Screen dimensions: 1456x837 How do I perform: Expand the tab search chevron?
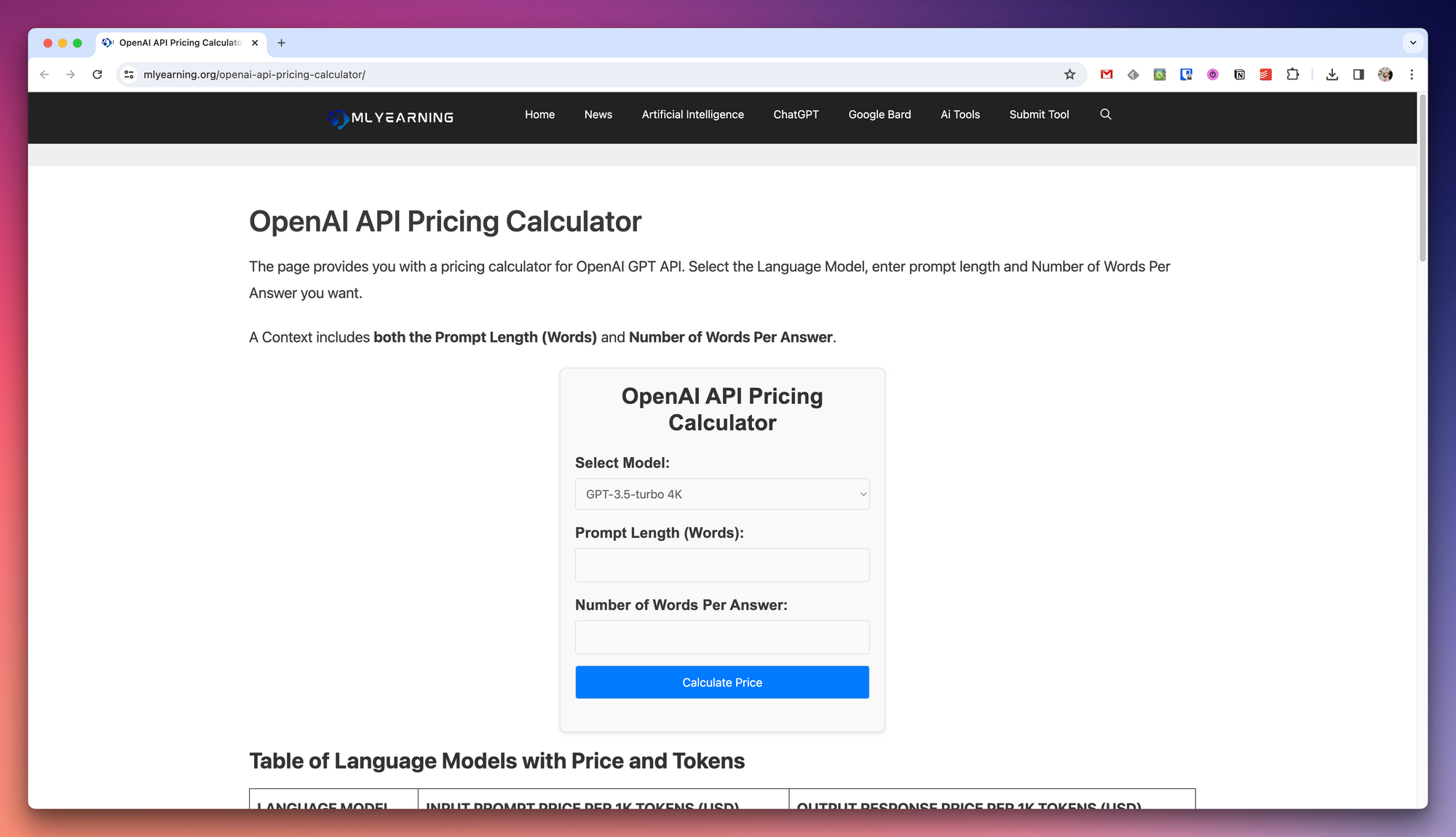(x=1412, y=43)
